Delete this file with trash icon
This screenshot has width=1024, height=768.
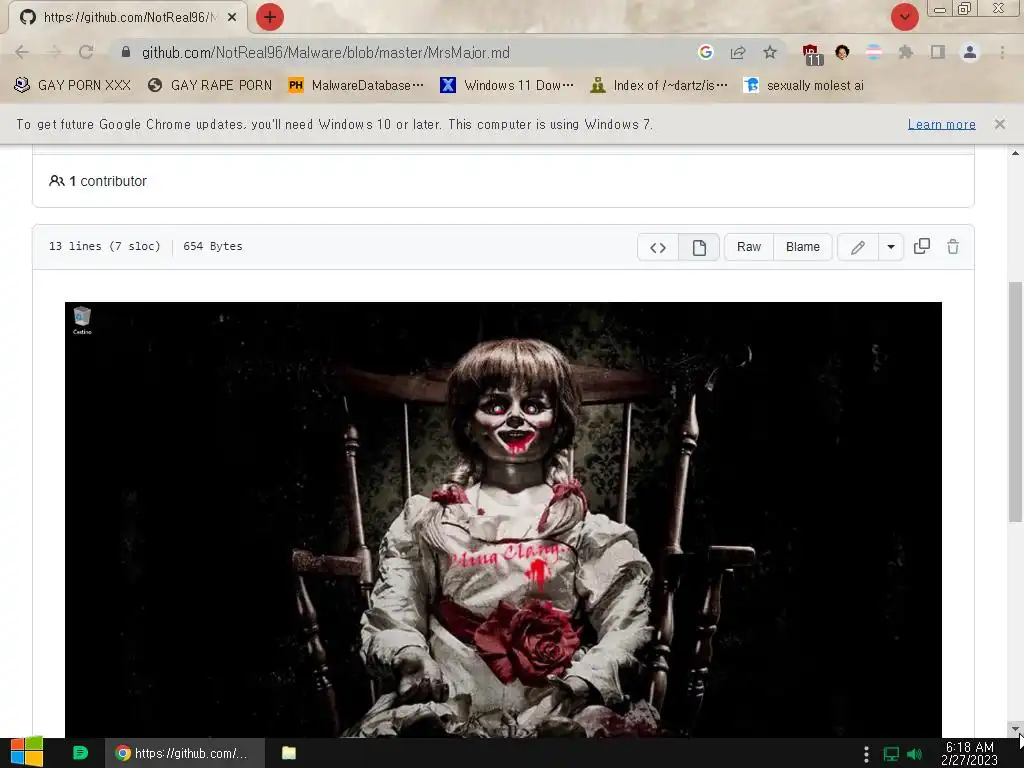[x=953, y=246]
